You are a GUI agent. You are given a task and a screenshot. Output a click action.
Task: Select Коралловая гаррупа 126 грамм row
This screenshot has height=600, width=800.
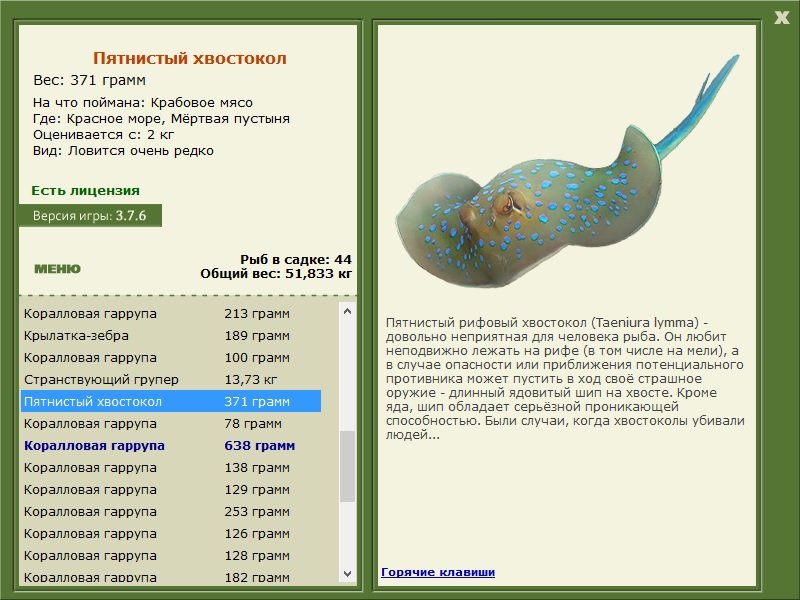[x=171, y=534]
